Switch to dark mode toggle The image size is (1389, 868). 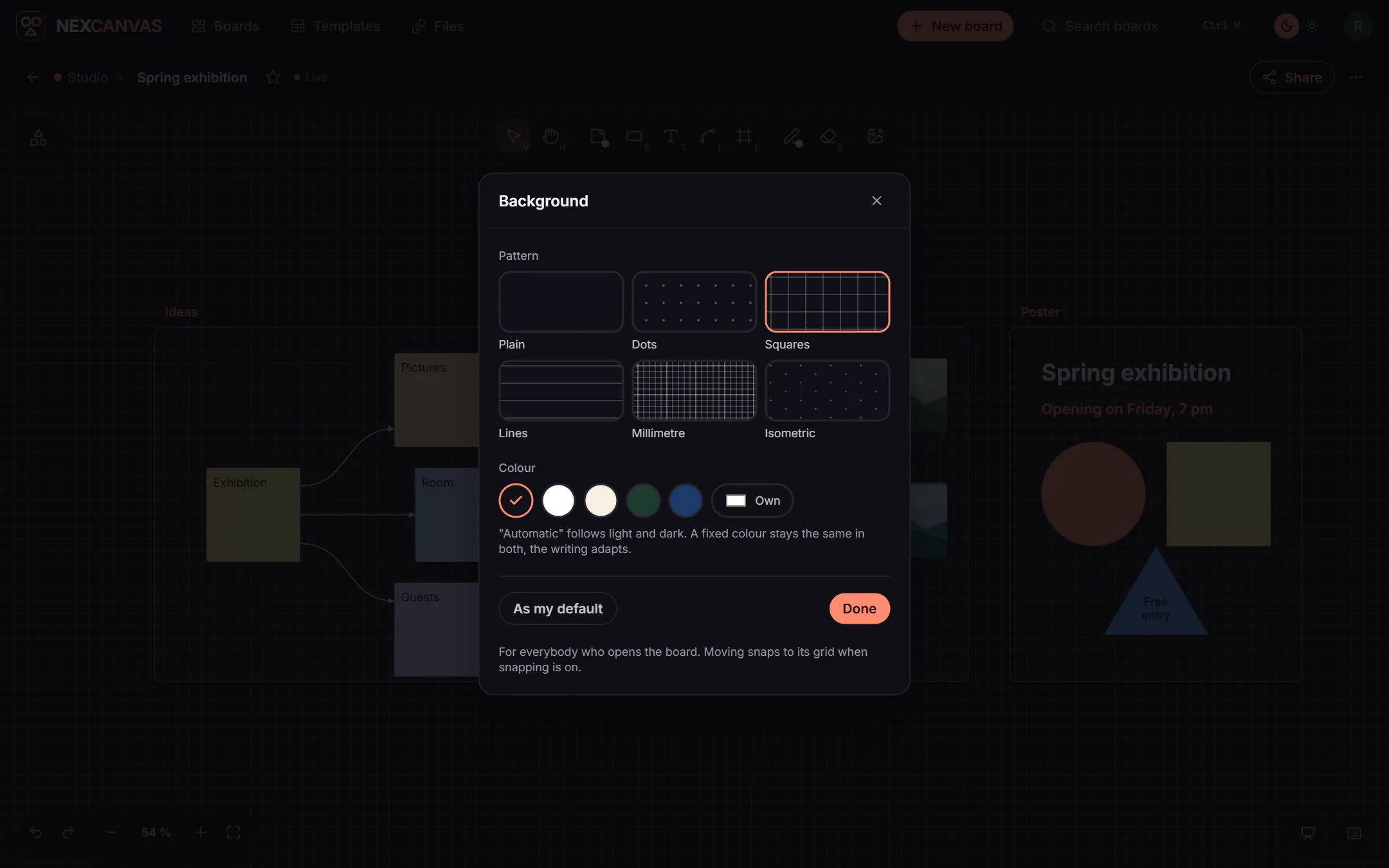[1286, 26]
